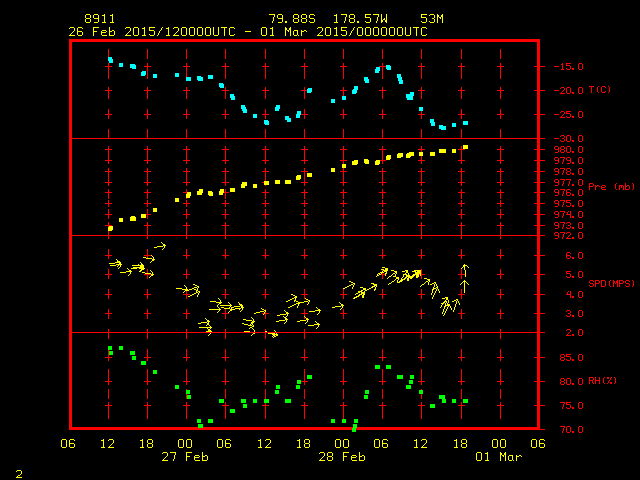Click the T(C) temperature axis label

click(600, 89)
